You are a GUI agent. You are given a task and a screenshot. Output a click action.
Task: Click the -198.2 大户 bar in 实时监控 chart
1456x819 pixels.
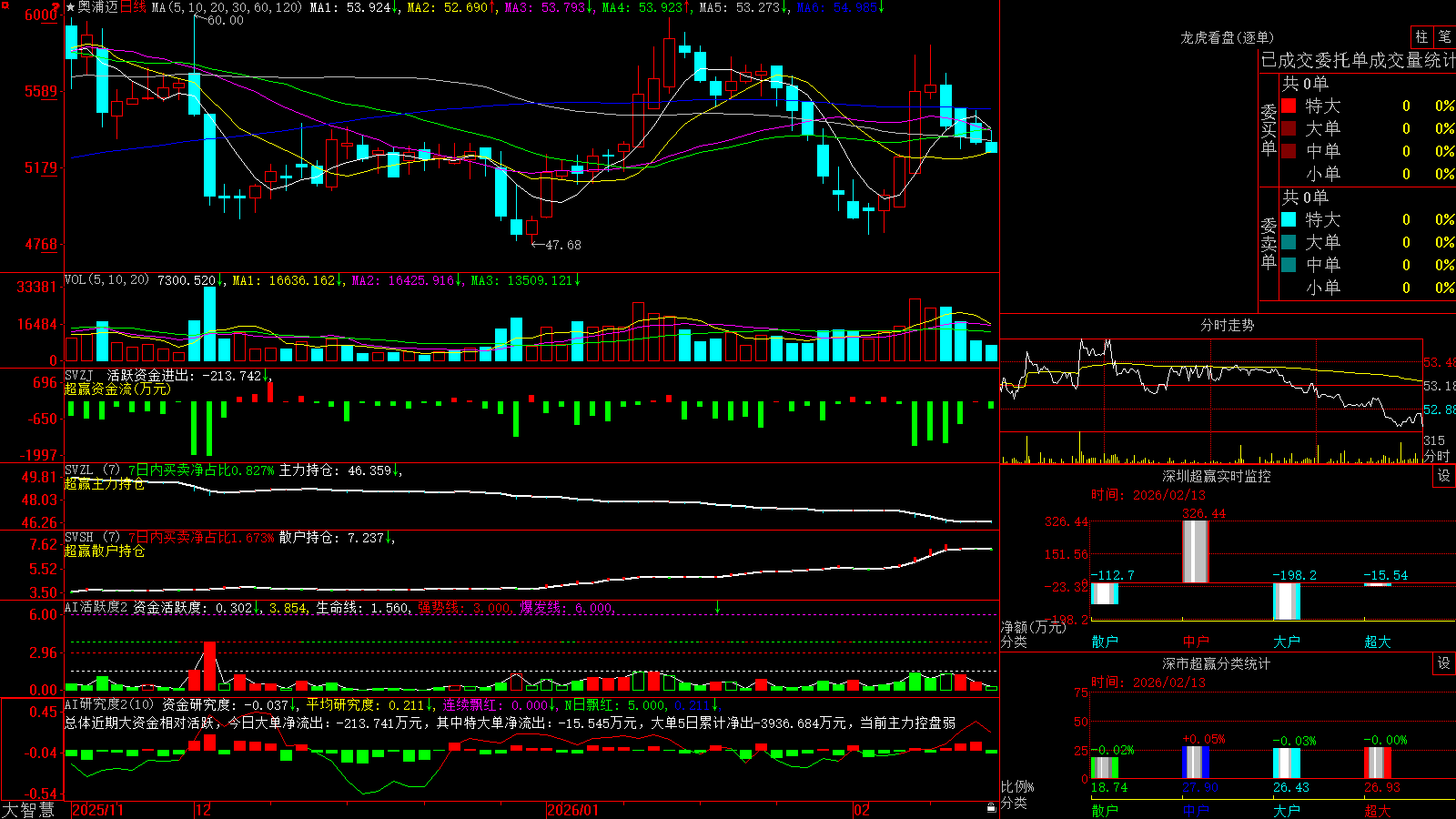click(x=1287, y=602)
